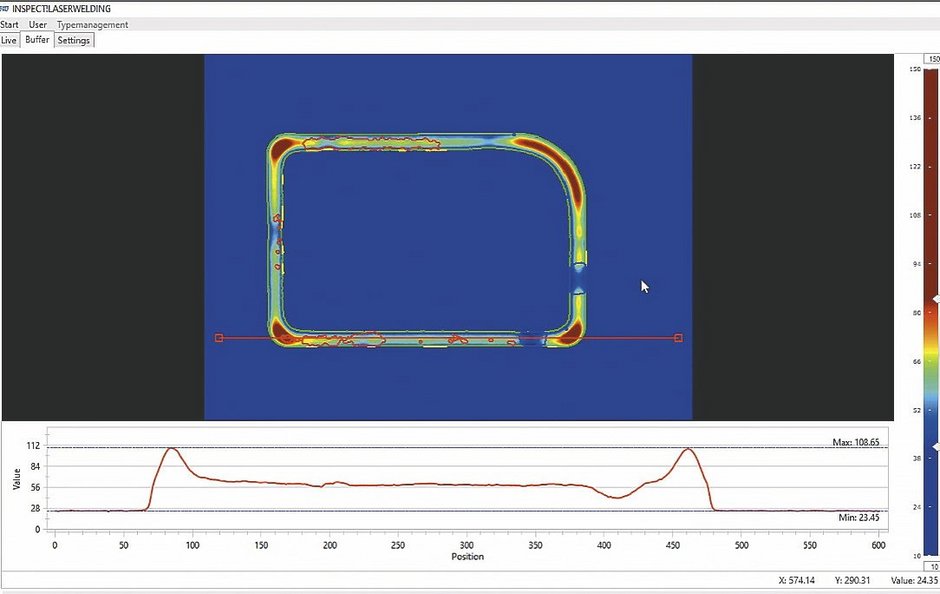Open the User menu

(38, 24)
